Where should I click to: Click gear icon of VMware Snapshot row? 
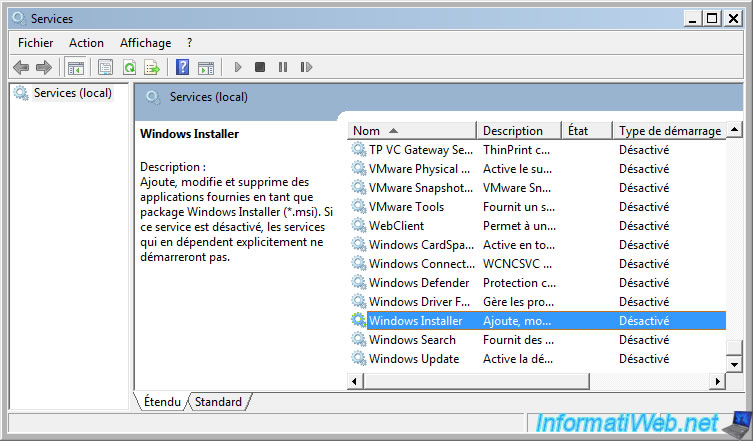[x=358, y=187]
